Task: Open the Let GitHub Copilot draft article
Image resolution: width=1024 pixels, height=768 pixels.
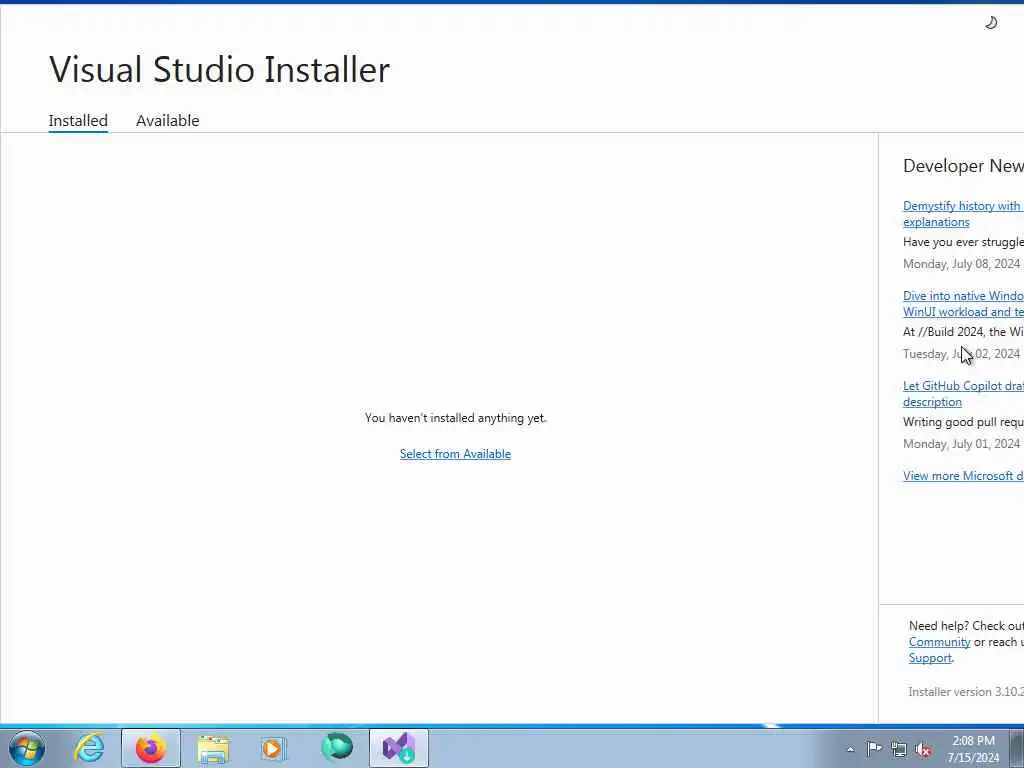Action: pos(963,394)
